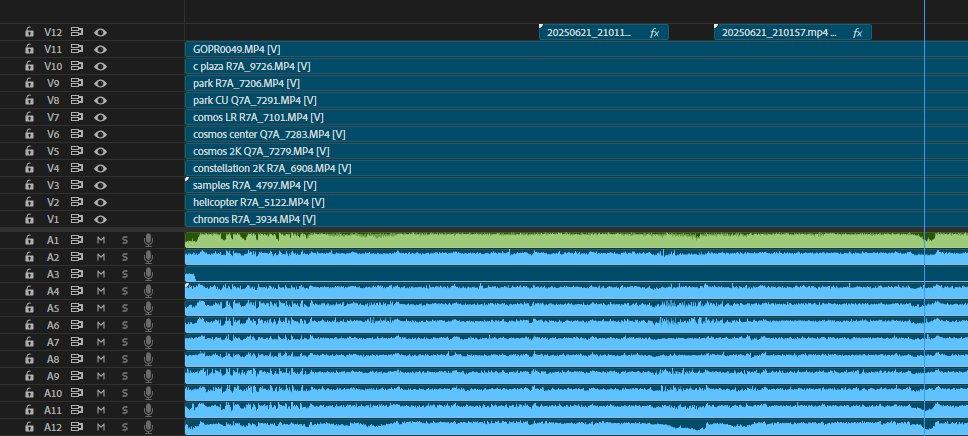Image resolution: width=968 pixels, height=436 pixels.
Task: Toggle the lock on track V3
Action: point(29,185)
